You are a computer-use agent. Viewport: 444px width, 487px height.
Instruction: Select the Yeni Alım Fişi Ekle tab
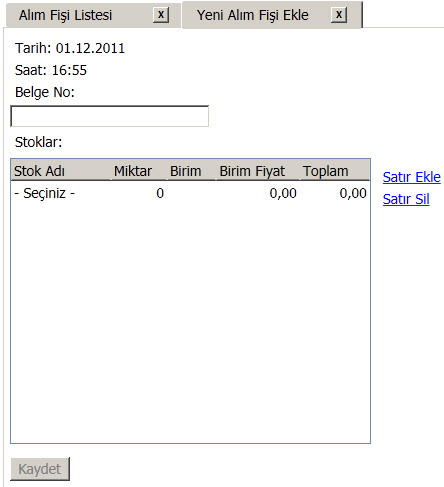coord(252,15)
